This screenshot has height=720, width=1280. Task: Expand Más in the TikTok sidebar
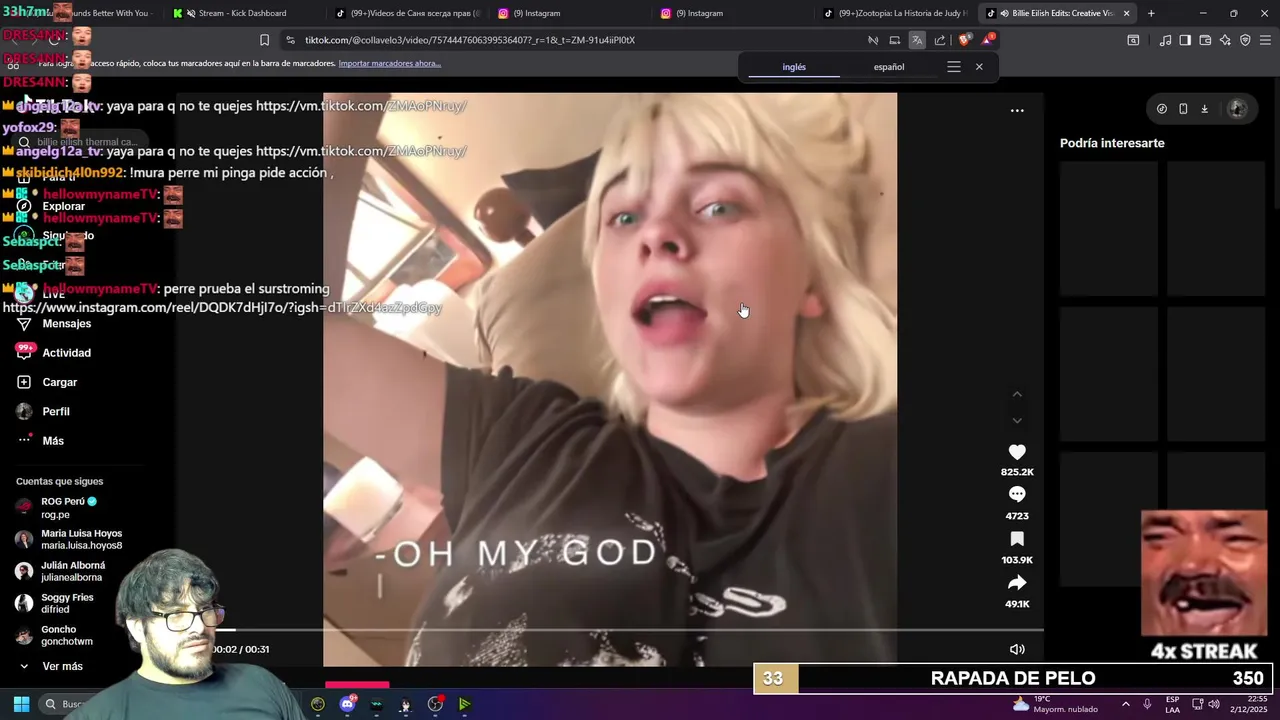click(x=52, y=441)
